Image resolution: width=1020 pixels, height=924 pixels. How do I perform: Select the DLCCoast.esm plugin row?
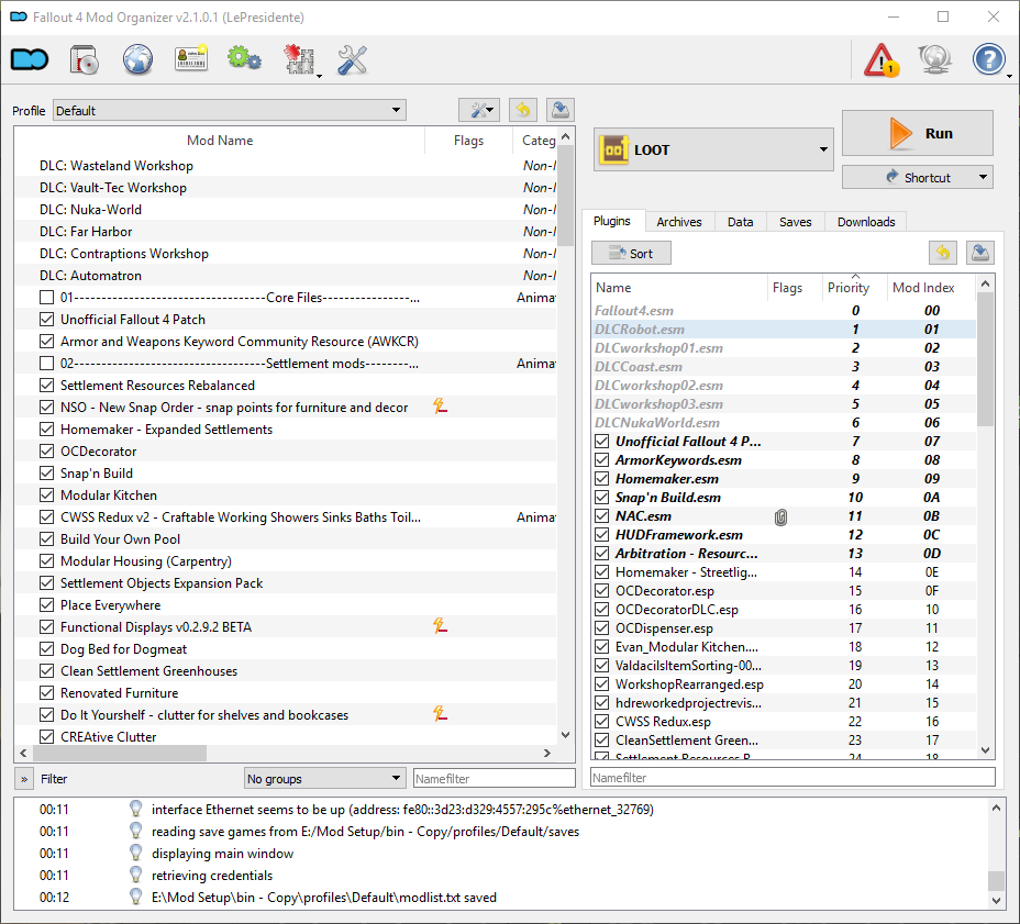(x=783, y=367)
